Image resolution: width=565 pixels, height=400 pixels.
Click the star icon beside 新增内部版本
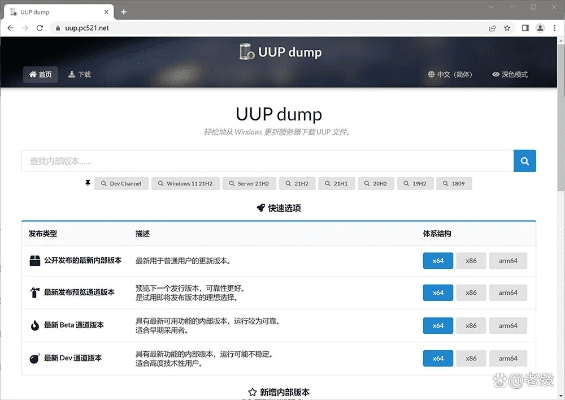[252, 392]
